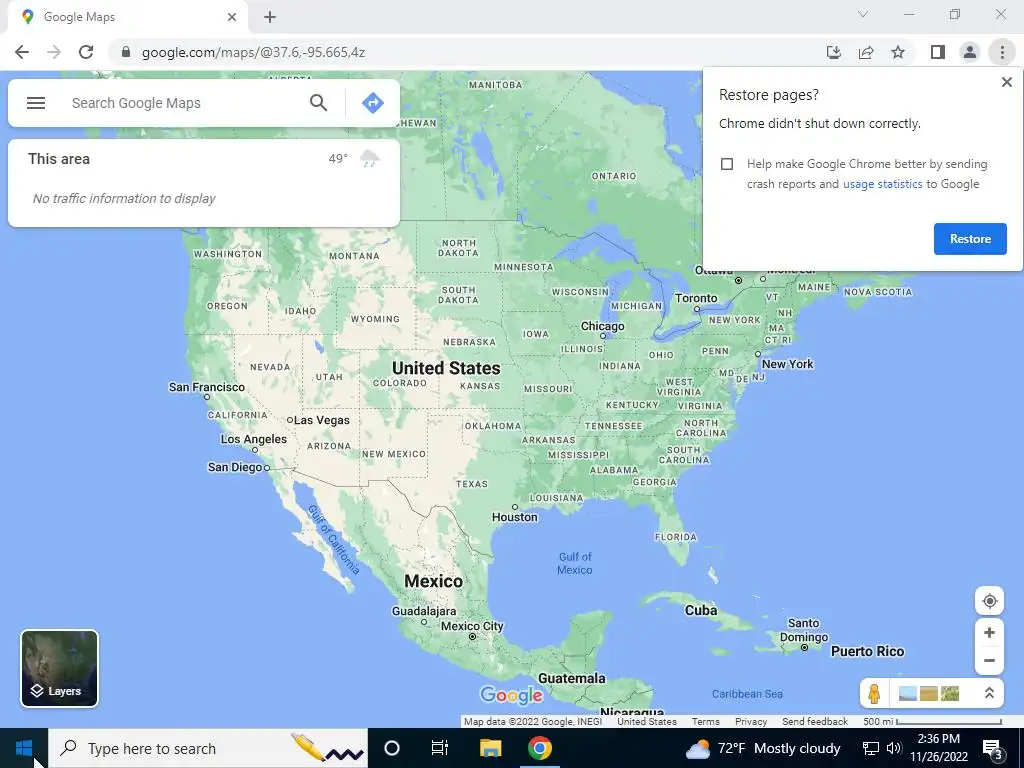Open the Google Maps hamburger menu
The width and height of the screenshot is (1024, 768).
(x=36, y=103)
